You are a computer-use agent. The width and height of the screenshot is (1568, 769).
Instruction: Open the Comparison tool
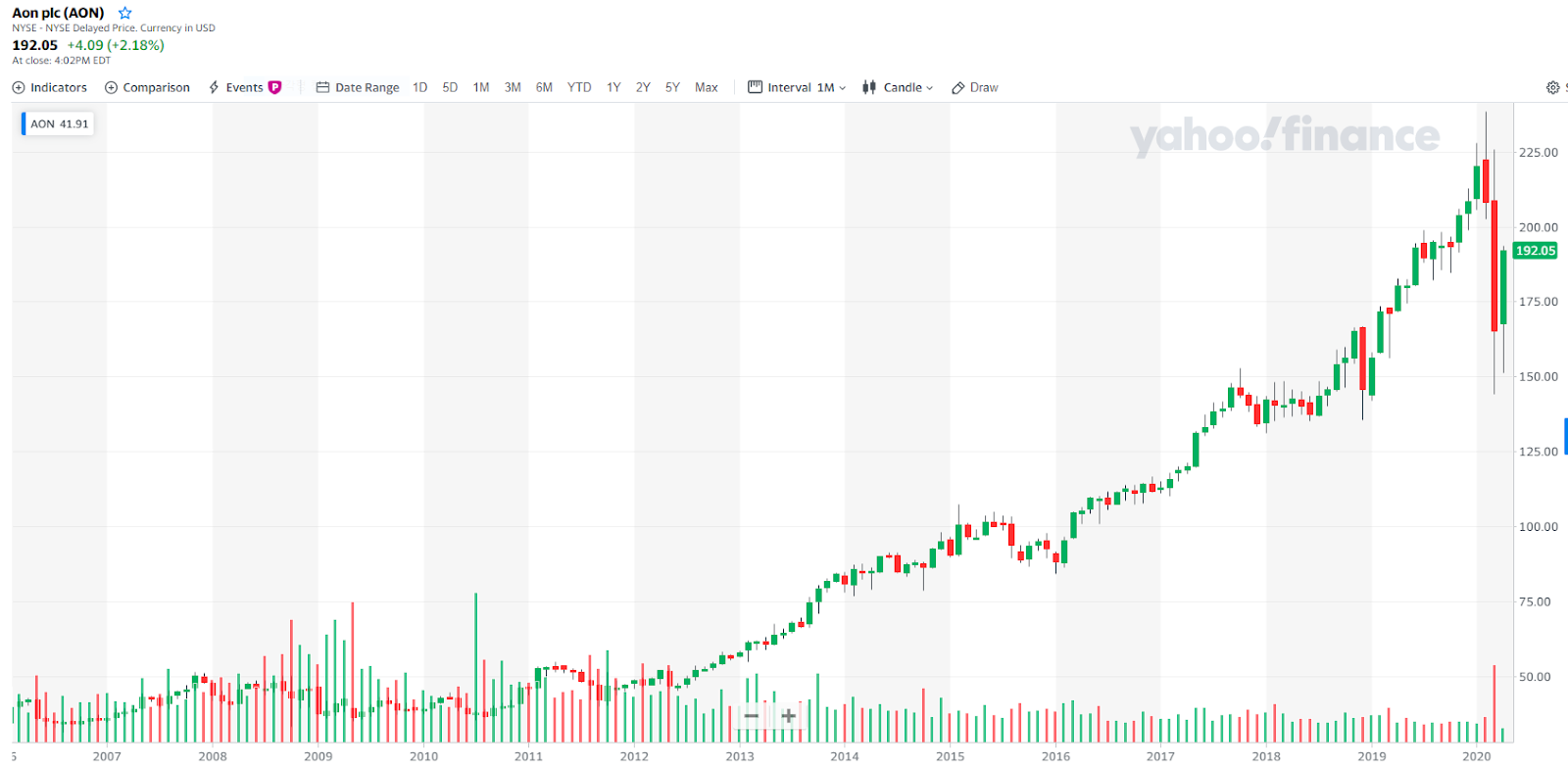pos(147,87)
